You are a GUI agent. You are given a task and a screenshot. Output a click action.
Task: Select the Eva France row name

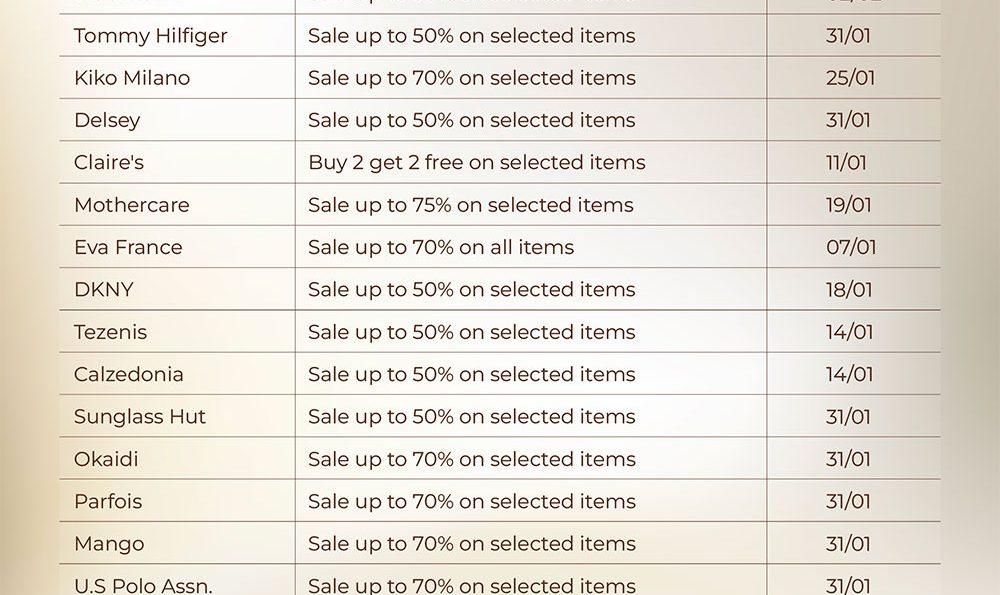coord(128,247)
